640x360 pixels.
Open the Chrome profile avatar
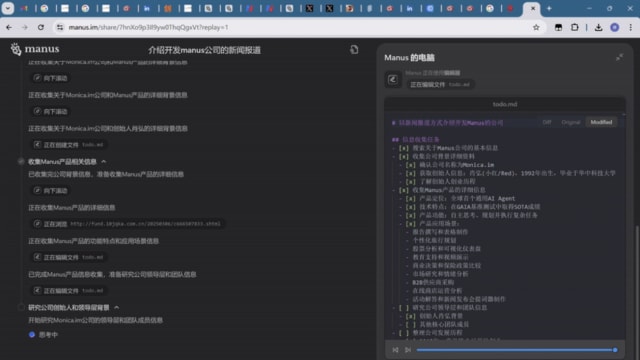click(614, 27)
